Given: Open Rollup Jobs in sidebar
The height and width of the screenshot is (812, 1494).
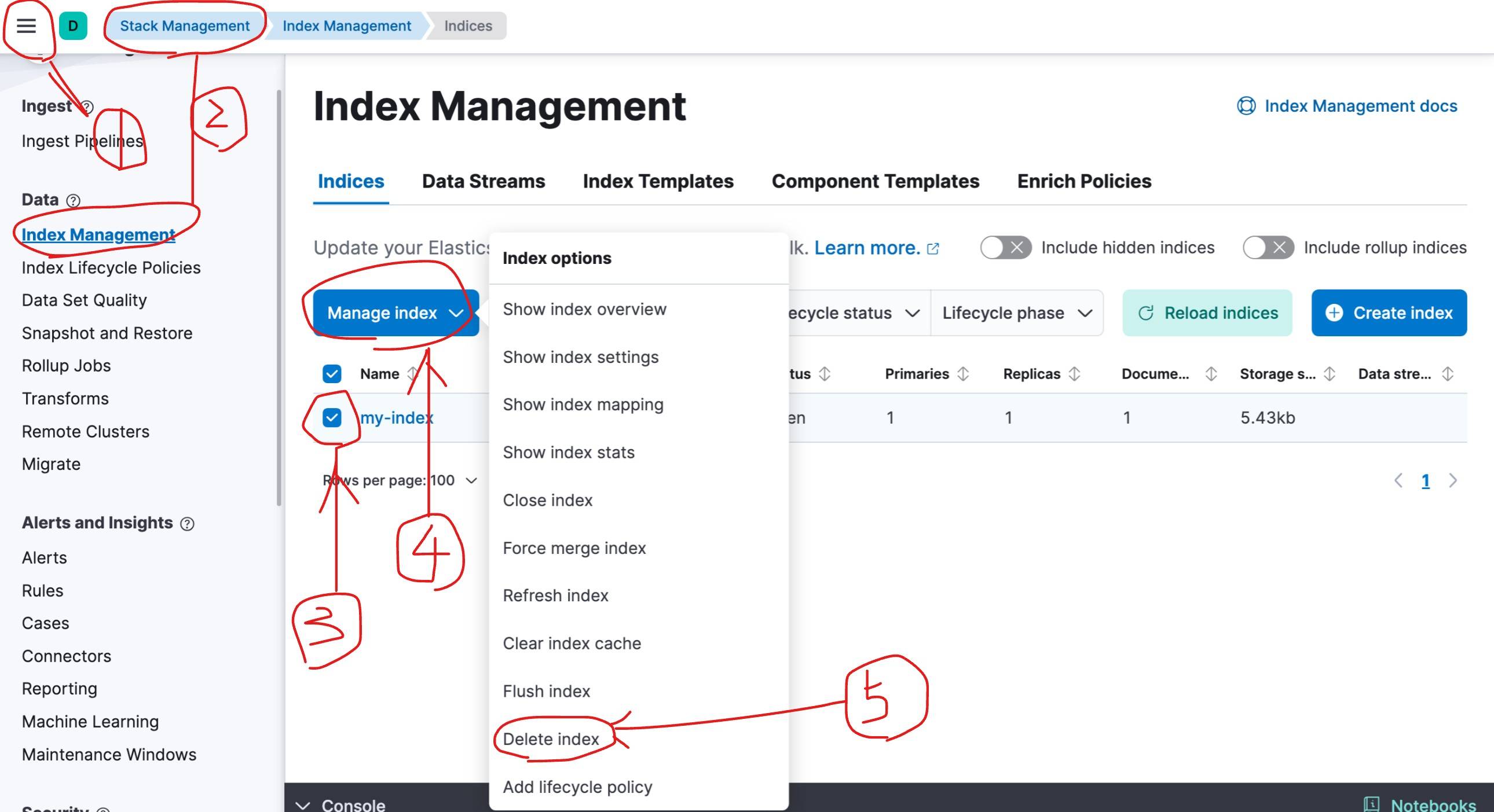Looking at the screenshot, I should [66, 366].
